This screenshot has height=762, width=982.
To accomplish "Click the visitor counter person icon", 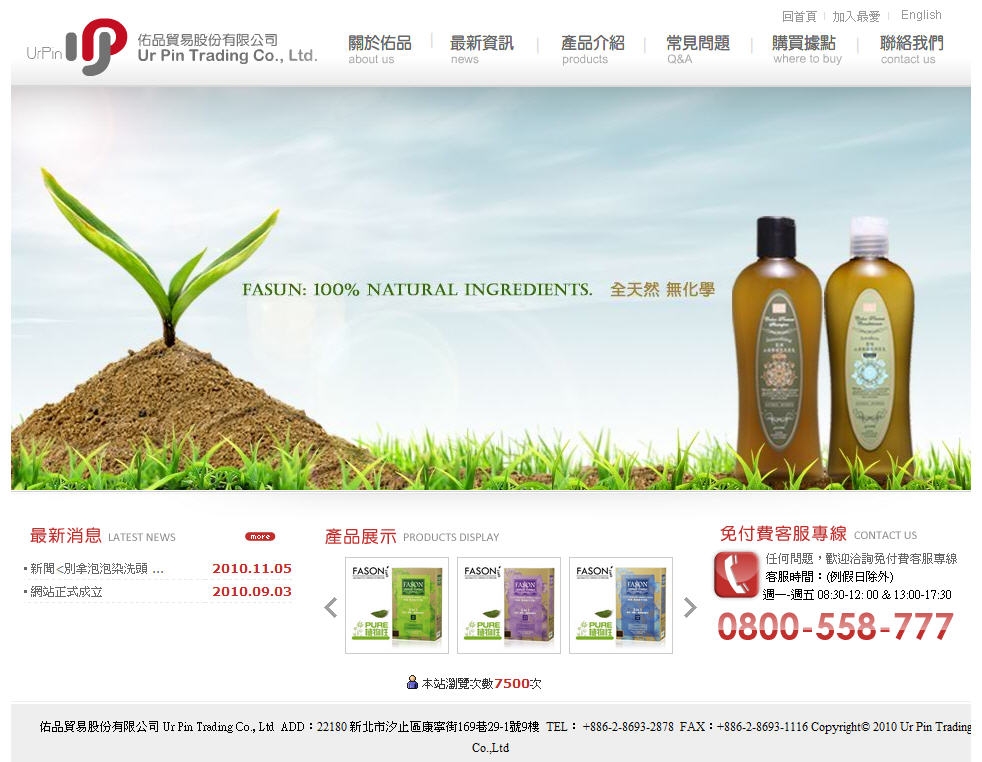I will [412, 682].
